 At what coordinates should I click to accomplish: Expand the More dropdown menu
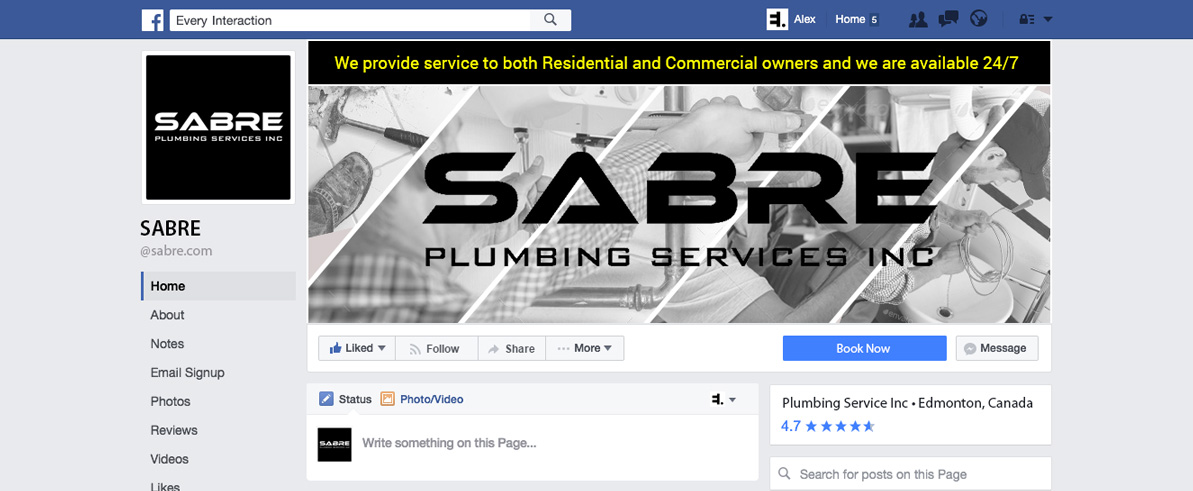pyautogui.click(x=584, y=348)
